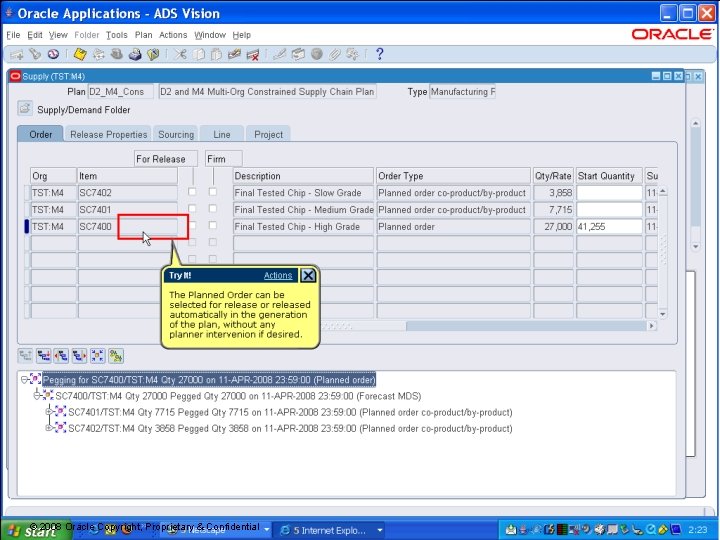Click the Close Form toolbar icon
The image size is (720, 540).
click(x=153, y=54)
